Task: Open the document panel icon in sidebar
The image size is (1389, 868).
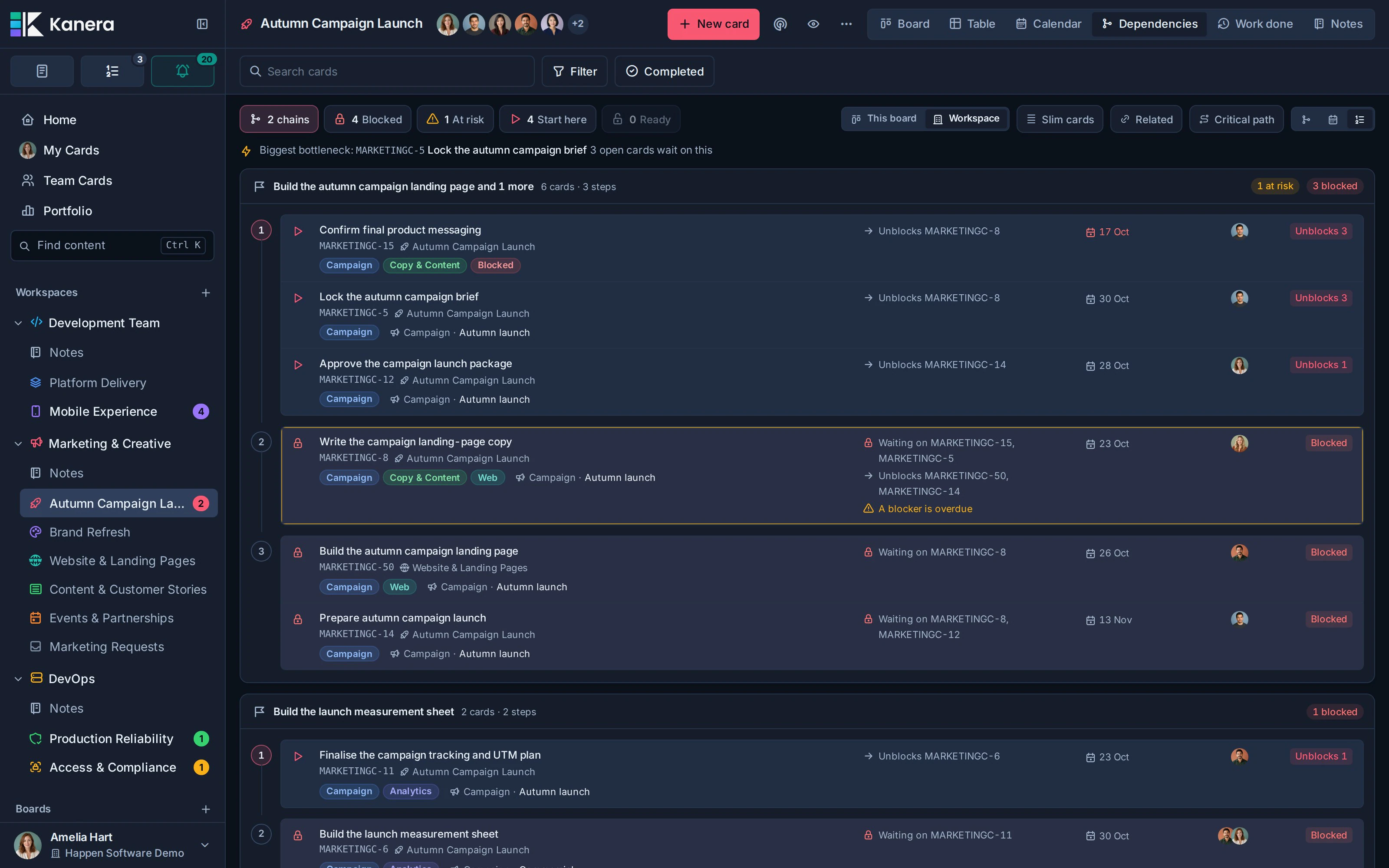Action: [42, 71]
